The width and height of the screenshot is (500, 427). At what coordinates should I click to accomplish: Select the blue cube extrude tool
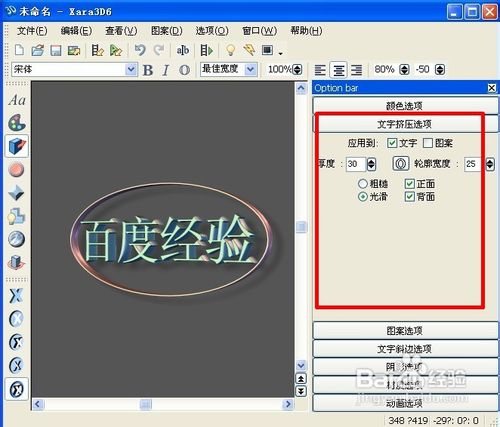pos(17,146)
